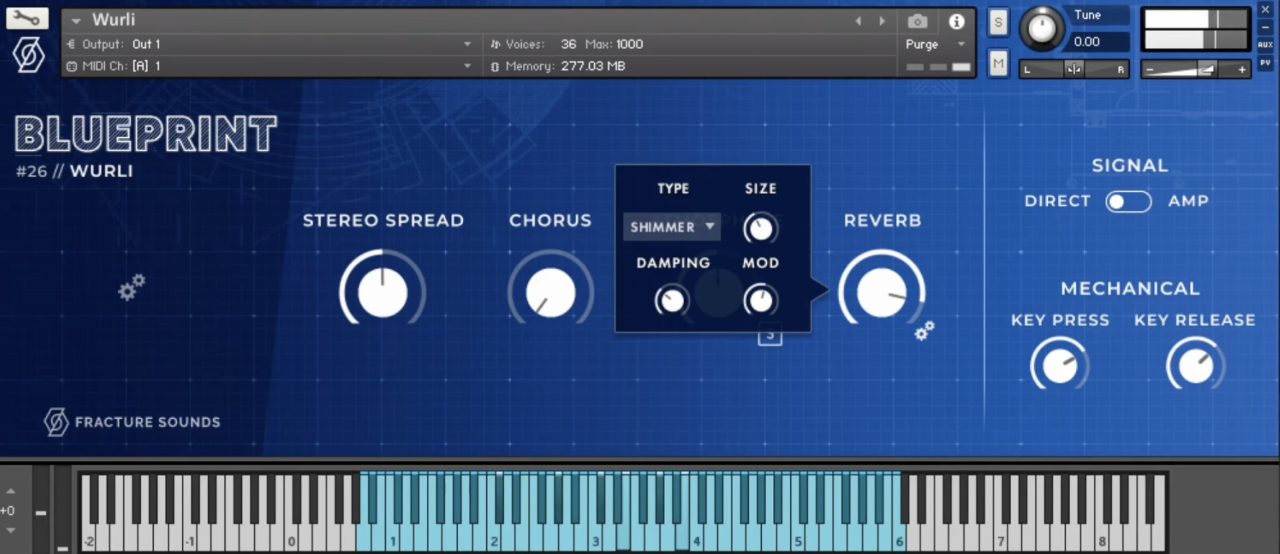The width and height of the screenshot is (1280, 554).
Task: Click the reverb Mod knob
Action: (x=761, y=300)
